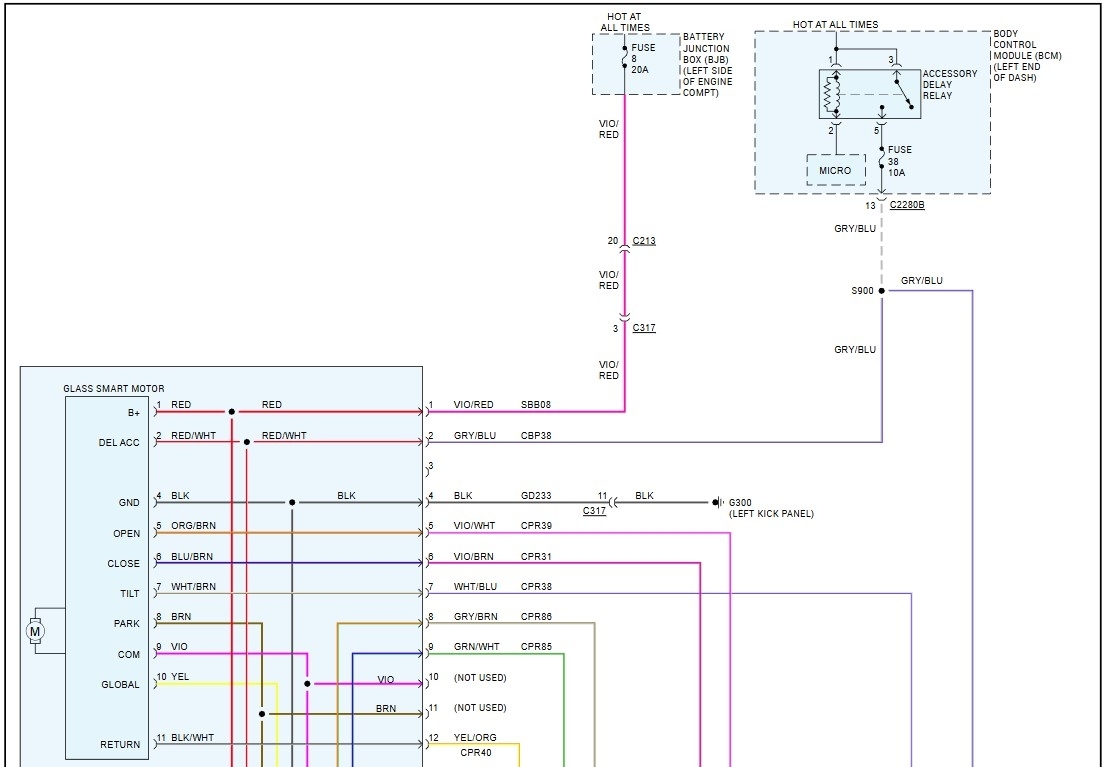Image resolution: width=1108 pixels, height=767 pixels.
Task: Click the G300 ground symbol
Action: point(717,503)
